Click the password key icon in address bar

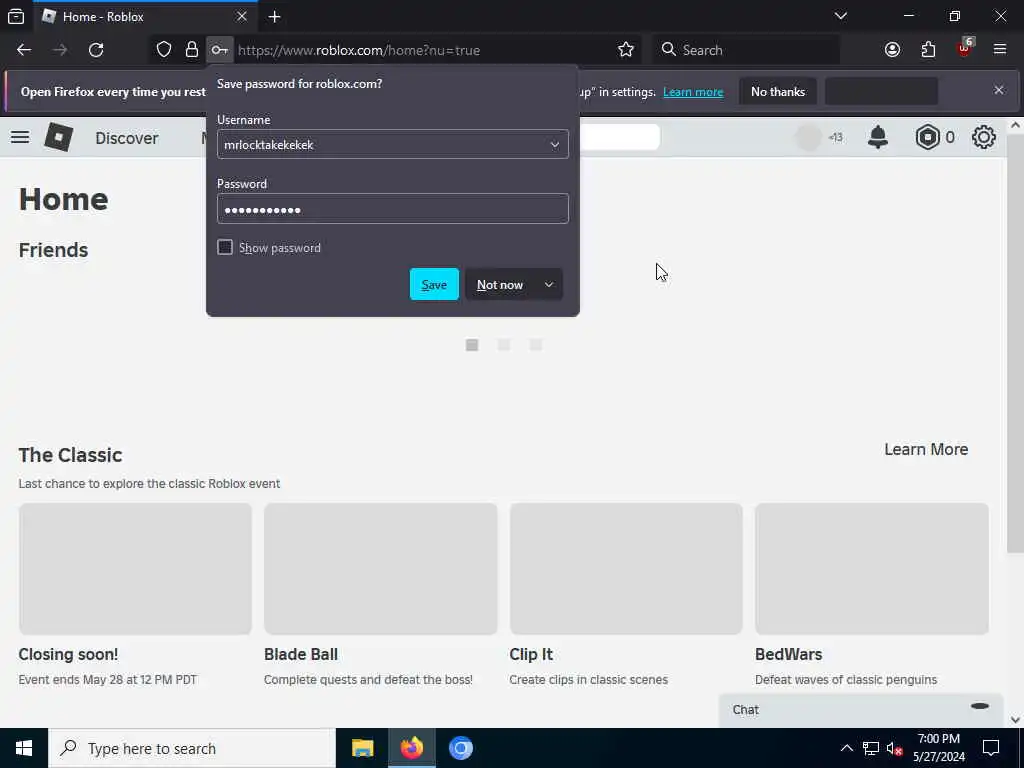219,50
